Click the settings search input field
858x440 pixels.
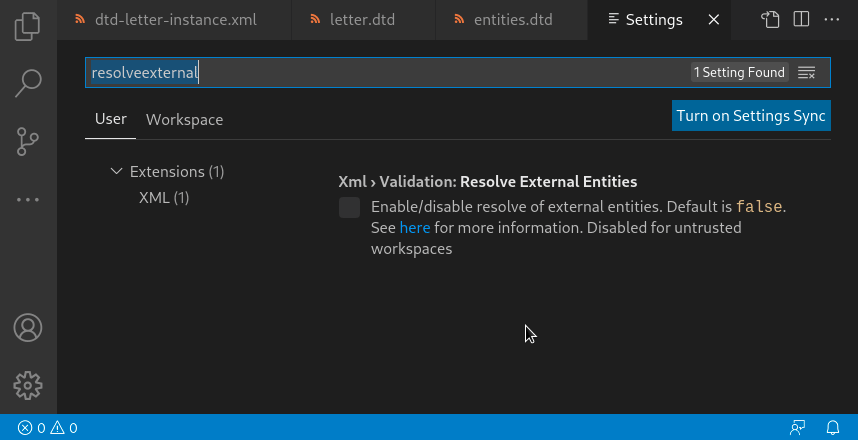point(400,73)
